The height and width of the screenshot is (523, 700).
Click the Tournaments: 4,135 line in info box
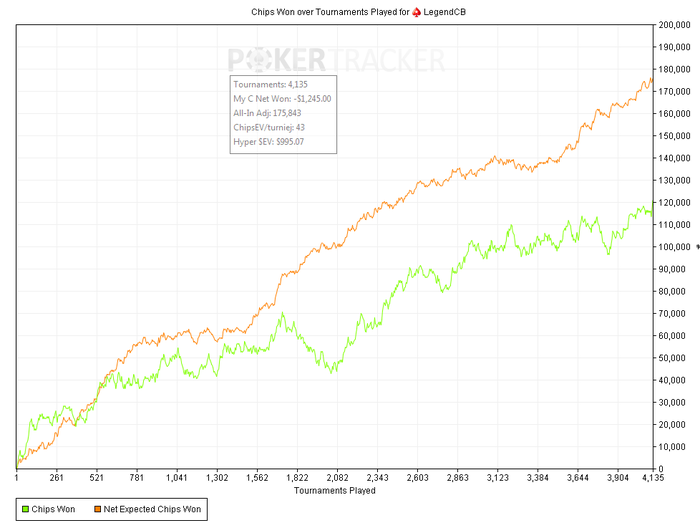pos(271,84)
